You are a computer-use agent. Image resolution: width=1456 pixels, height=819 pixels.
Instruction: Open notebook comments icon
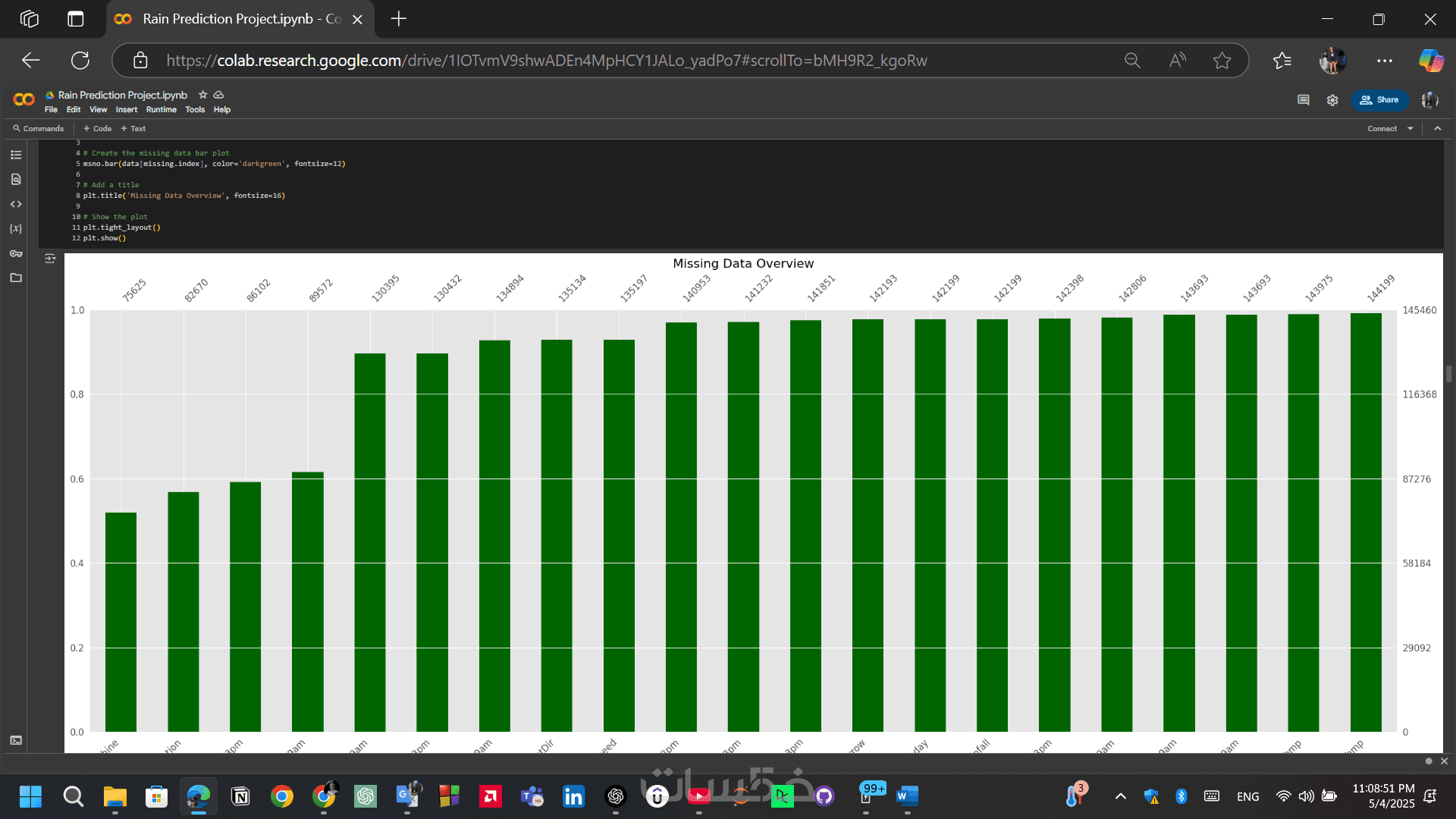click(1304, 100)
